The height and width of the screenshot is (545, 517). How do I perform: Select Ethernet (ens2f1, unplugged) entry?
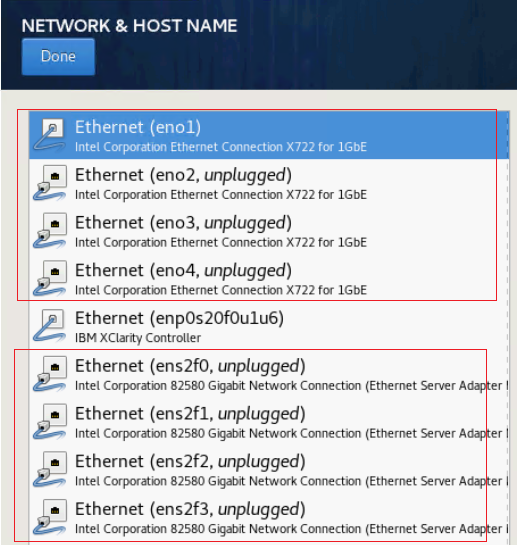(x=269, y=421)
